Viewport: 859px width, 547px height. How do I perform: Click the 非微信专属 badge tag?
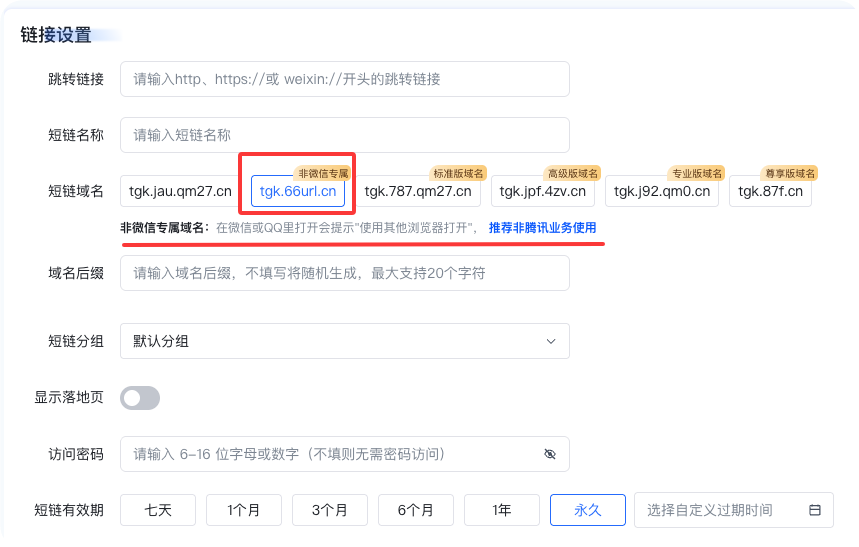click(323, 174)
